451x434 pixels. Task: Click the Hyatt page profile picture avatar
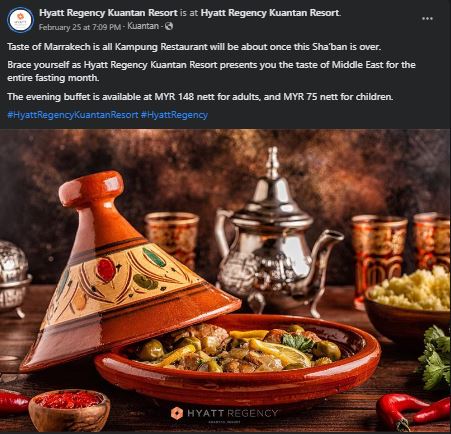point(20,20)
